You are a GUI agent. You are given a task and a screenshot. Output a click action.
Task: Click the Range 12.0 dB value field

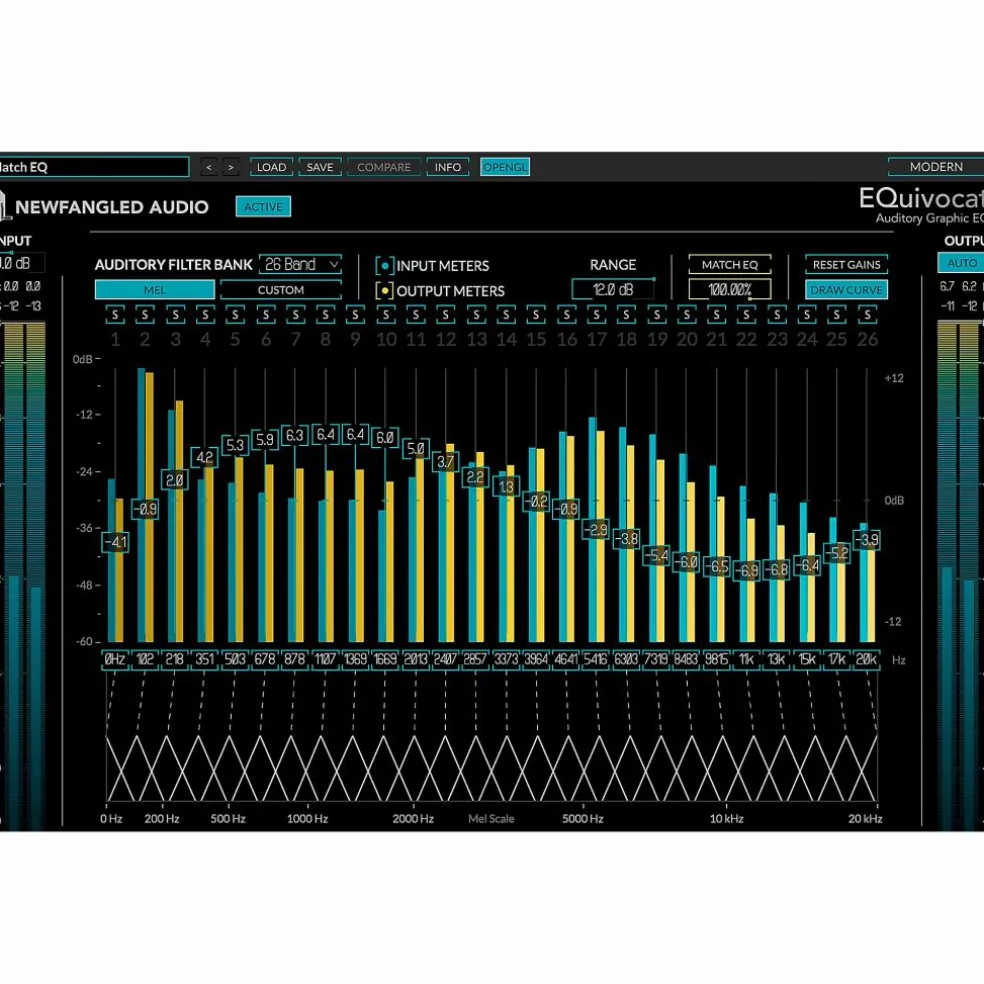pos(613,289)
